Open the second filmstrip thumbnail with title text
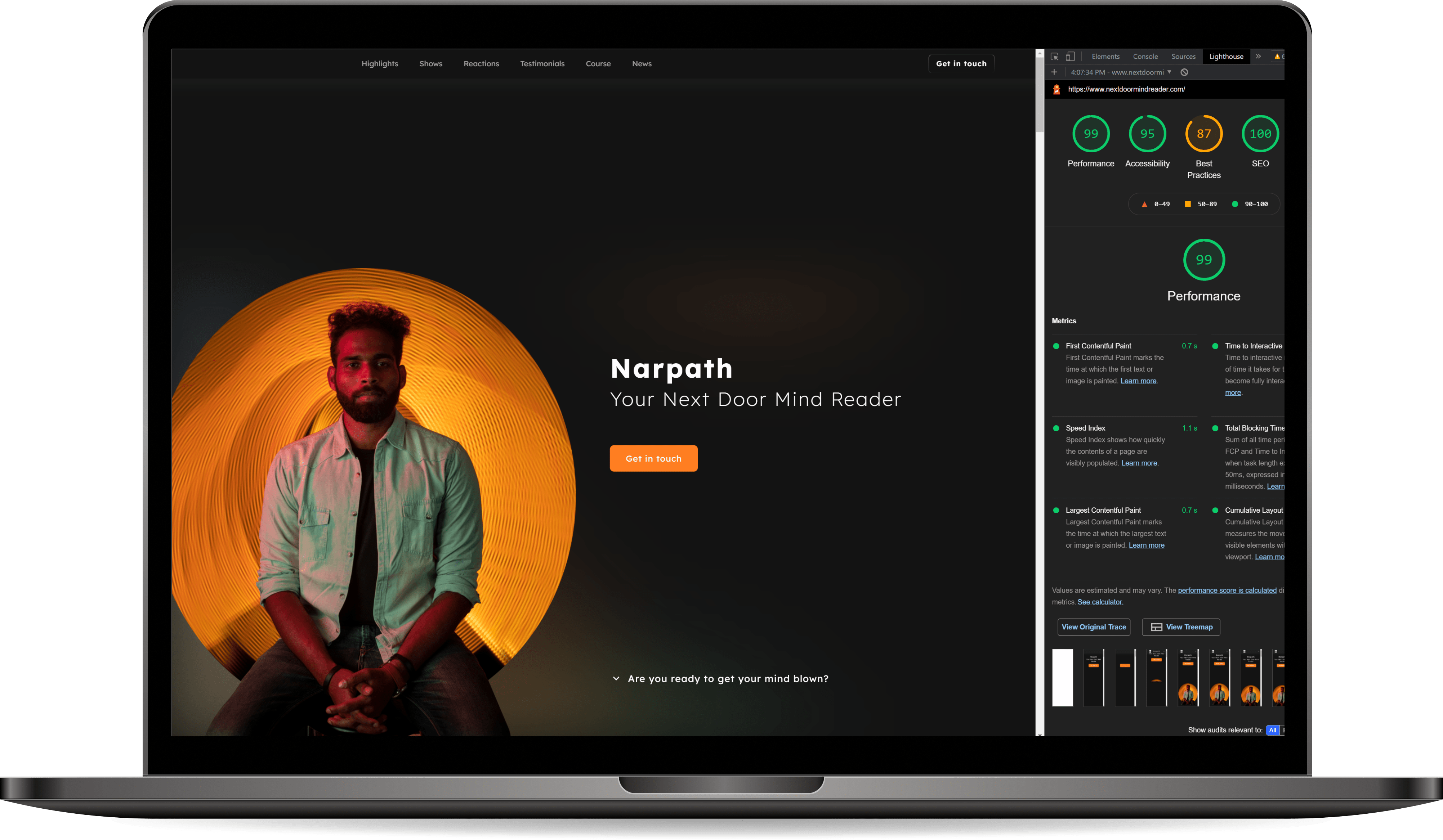The image size is (1443, 840). [x=1094, y=678]
